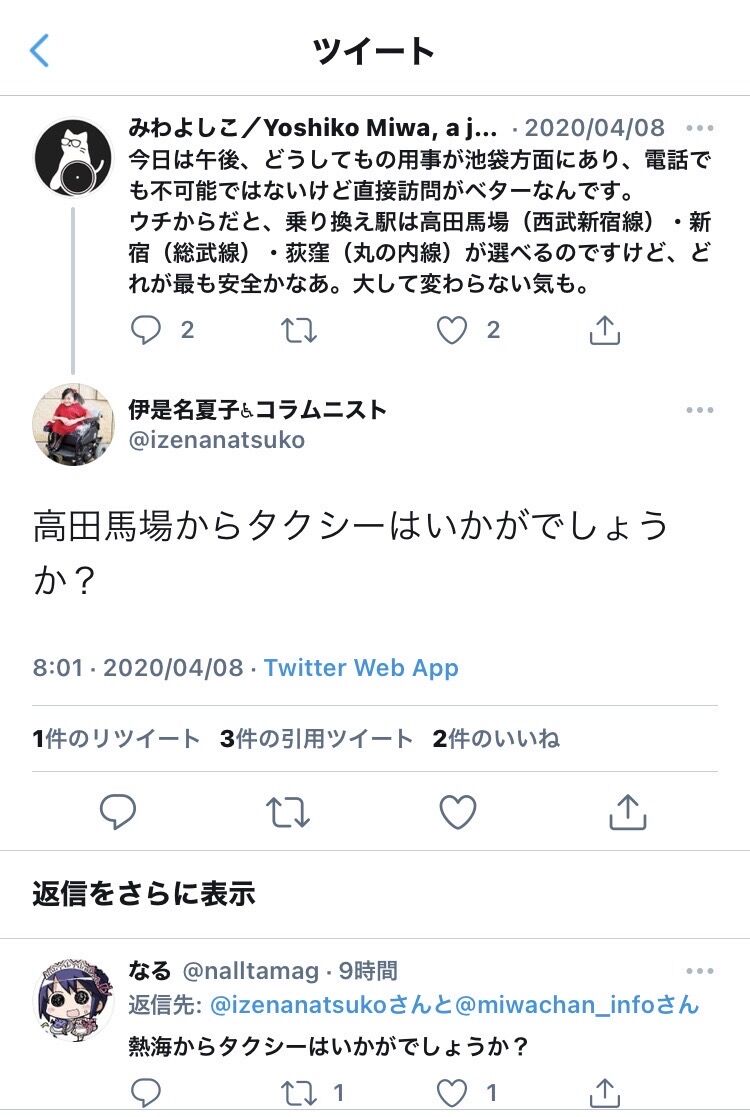This screenshot has width=750, height=1117.
Task: Retweet the main tweet about 高田馬場 taxi
Action: (x=288, y=812)
